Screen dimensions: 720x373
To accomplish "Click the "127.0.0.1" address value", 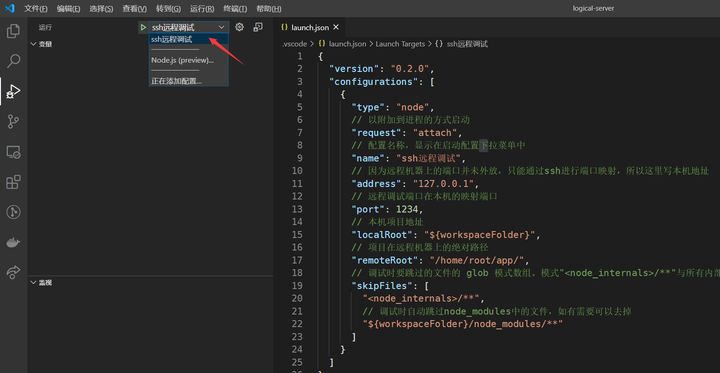I will [x=443, y=184].
